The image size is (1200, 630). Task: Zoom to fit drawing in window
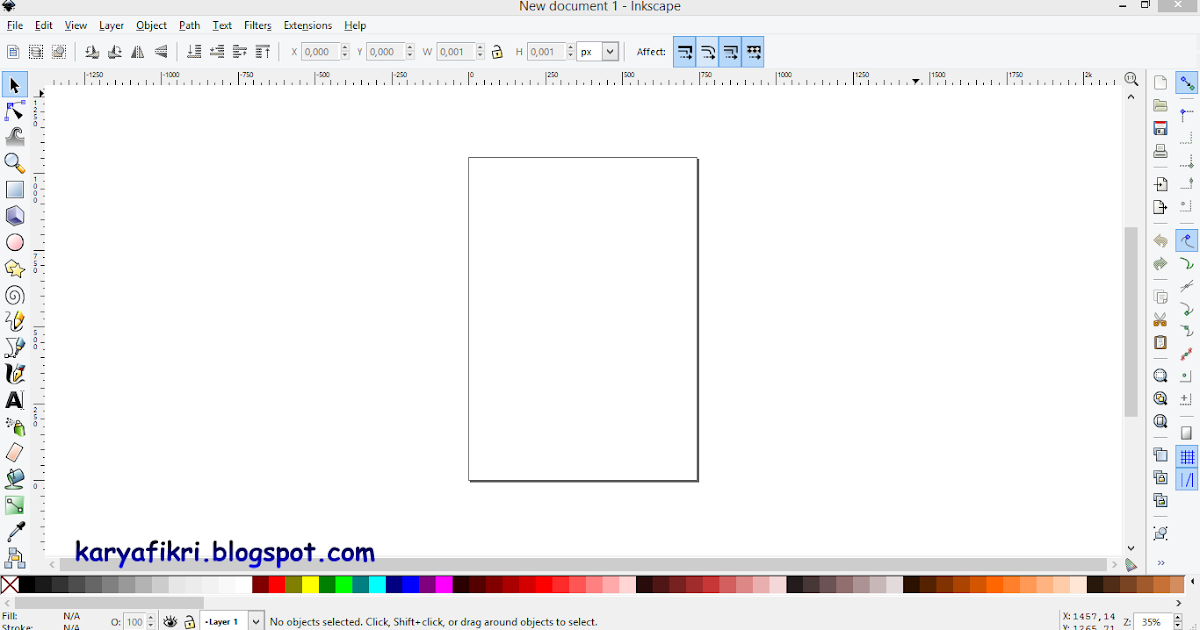click(1160, 399)
